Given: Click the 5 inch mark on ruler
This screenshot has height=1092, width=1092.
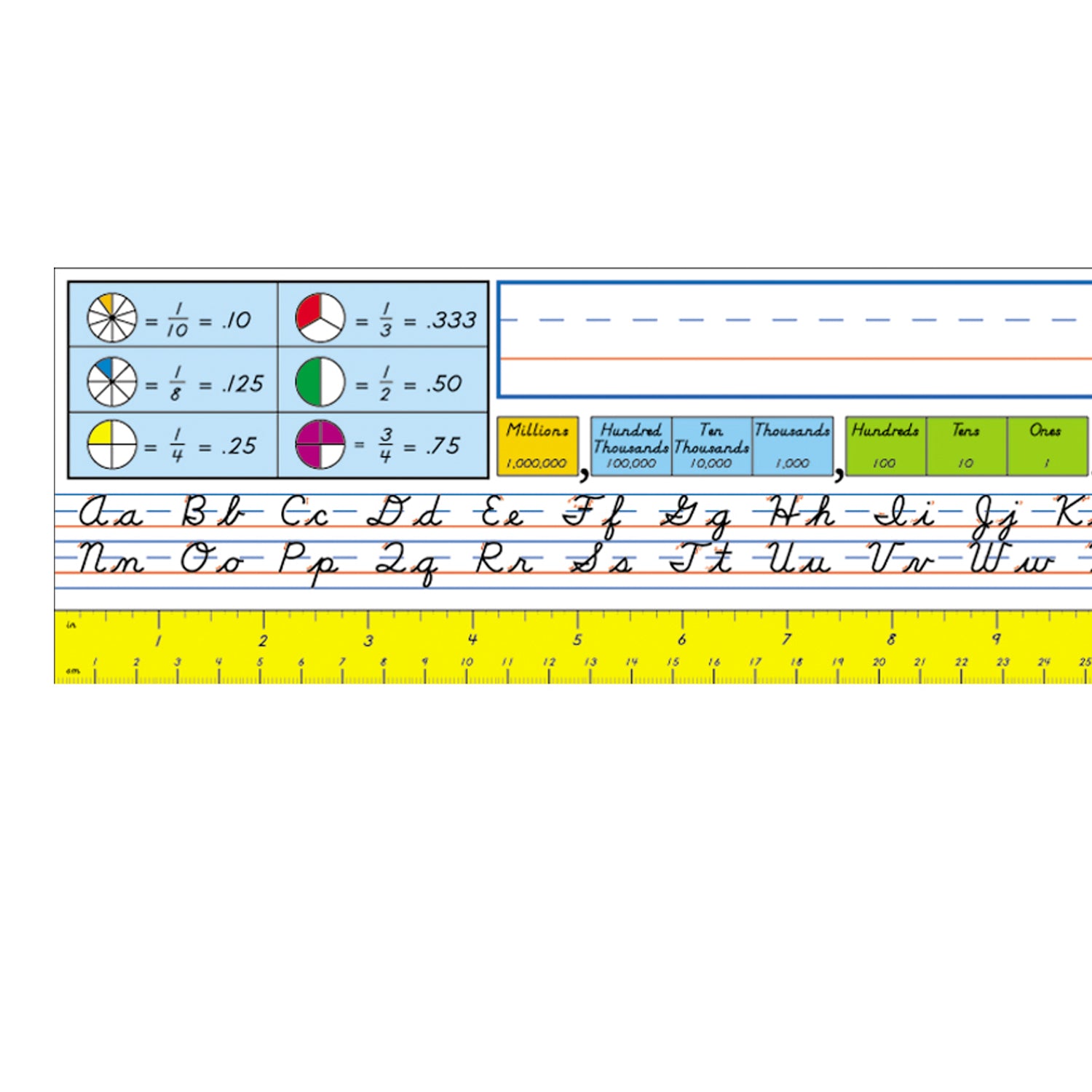Looking at the screenshot, I should pyautogui.click(x=577, y=639).
